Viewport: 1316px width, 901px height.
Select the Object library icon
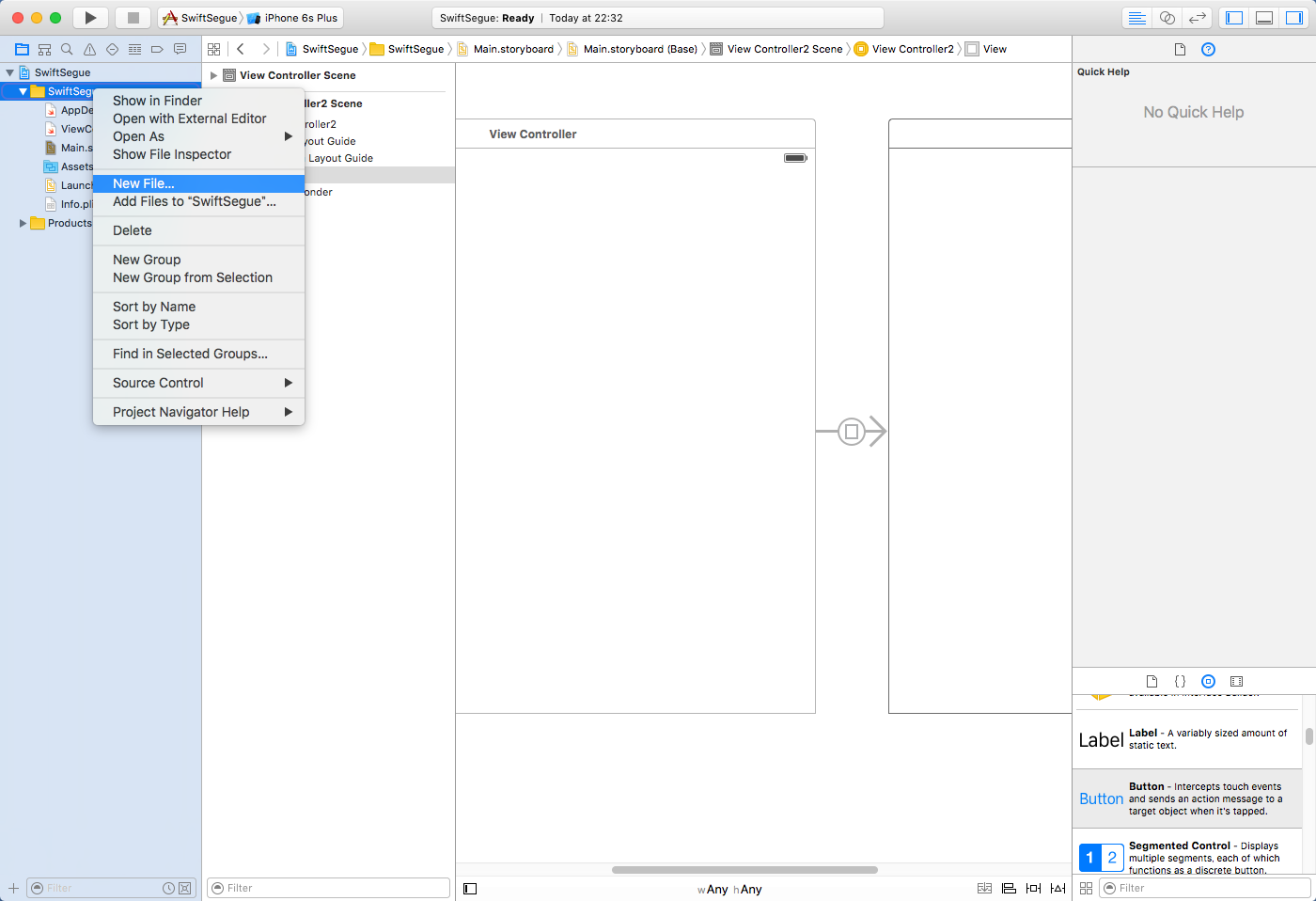tap(1208, 681)
